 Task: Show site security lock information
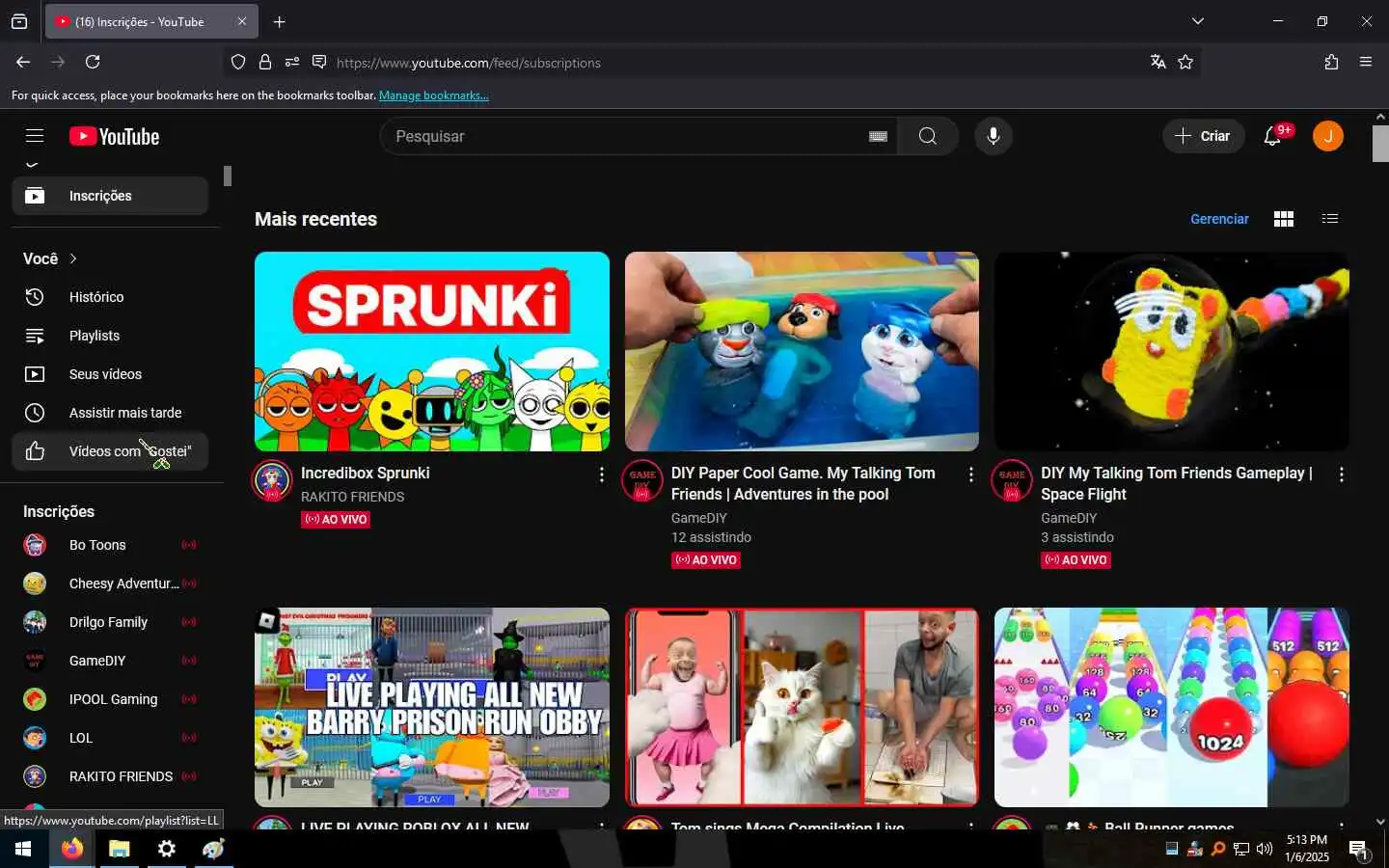pyautogui.click(x=265, y=62)
